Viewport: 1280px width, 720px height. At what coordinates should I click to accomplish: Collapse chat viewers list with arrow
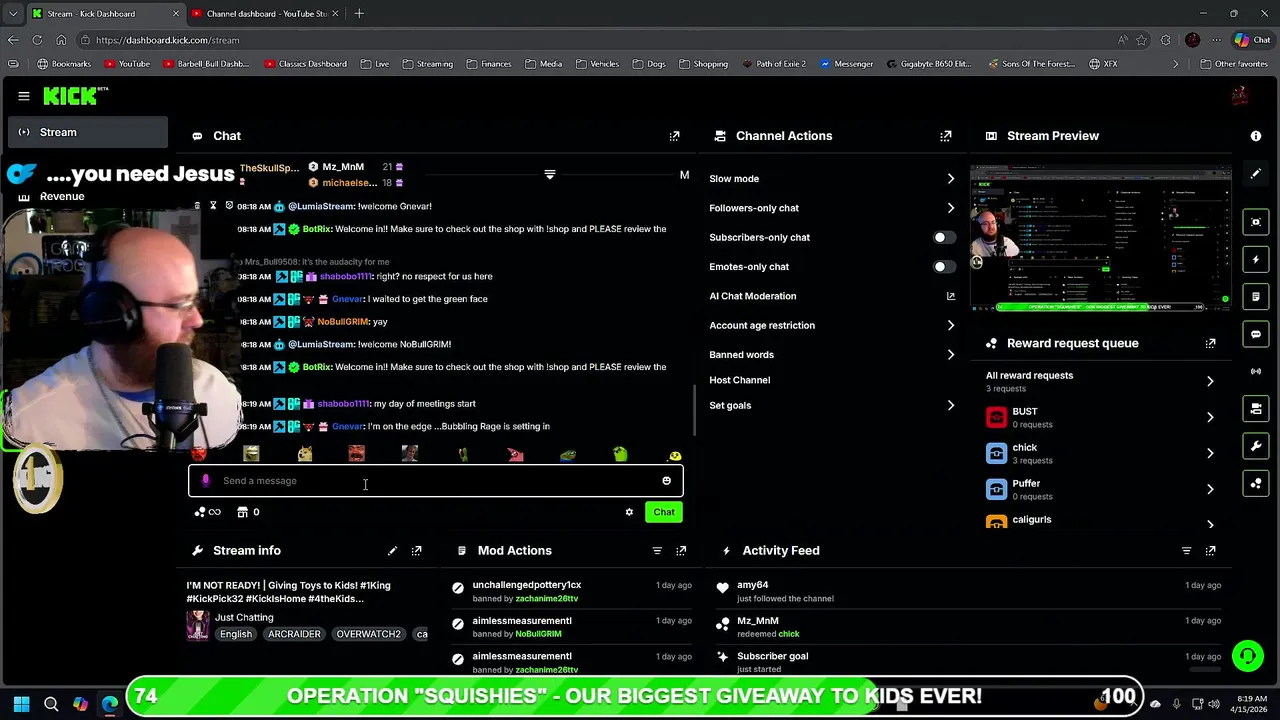tap(549, 175)
